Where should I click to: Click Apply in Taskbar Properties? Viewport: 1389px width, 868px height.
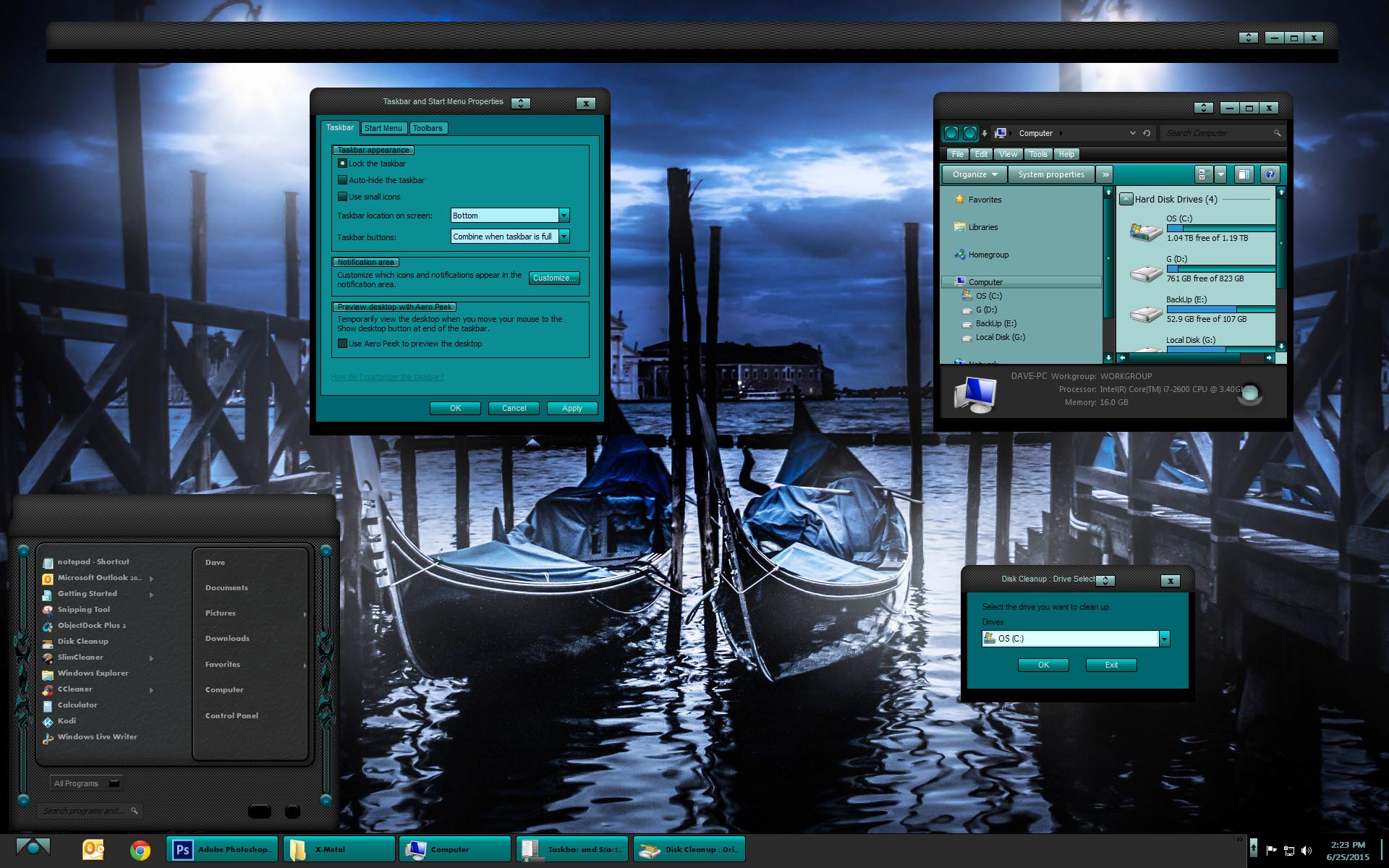coord(572,408)
